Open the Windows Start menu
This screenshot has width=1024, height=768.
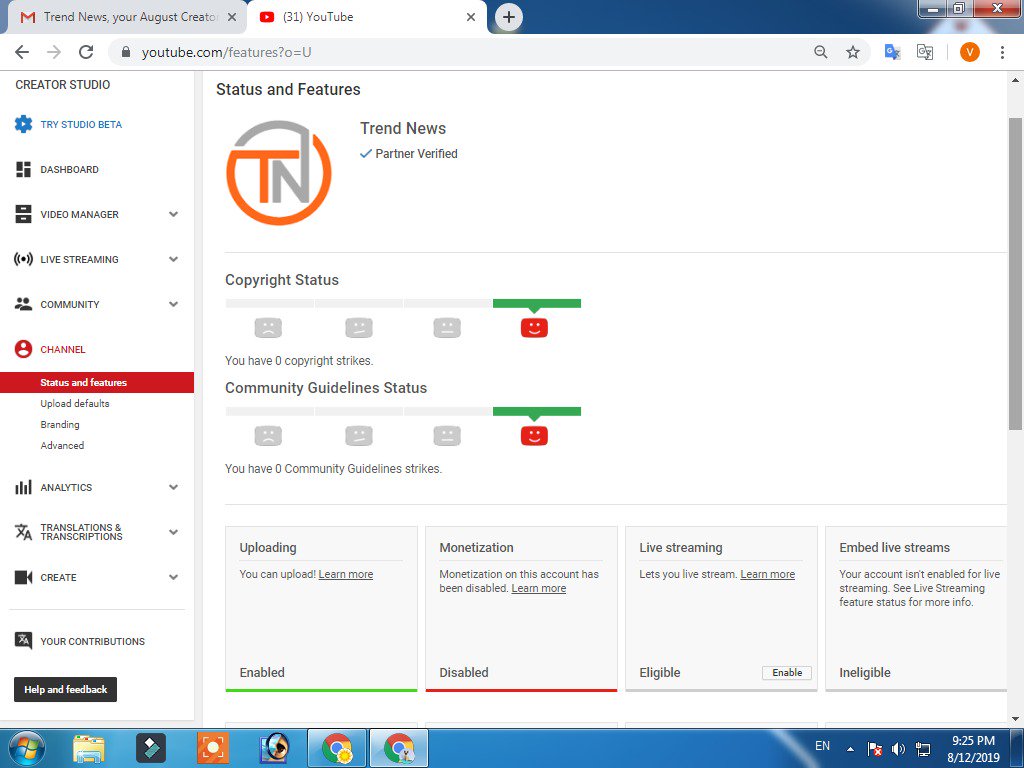tap(26, 748)
